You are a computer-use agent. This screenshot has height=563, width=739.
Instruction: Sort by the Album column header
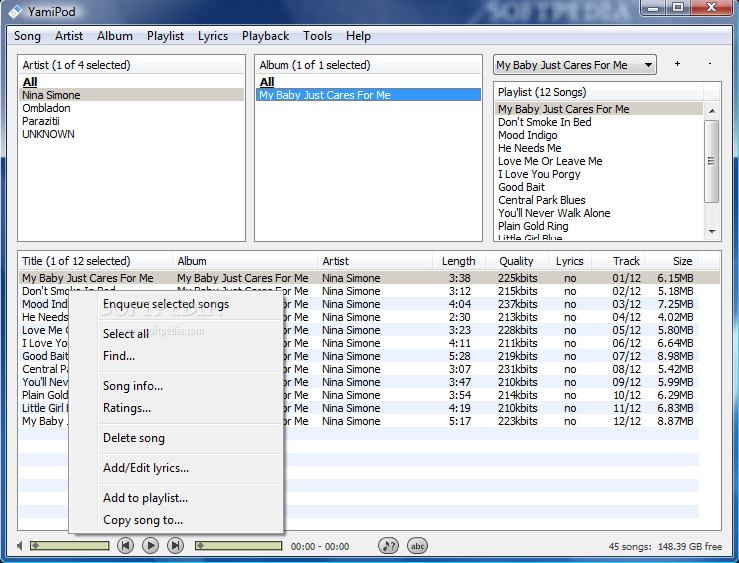[x=245, y=261]
